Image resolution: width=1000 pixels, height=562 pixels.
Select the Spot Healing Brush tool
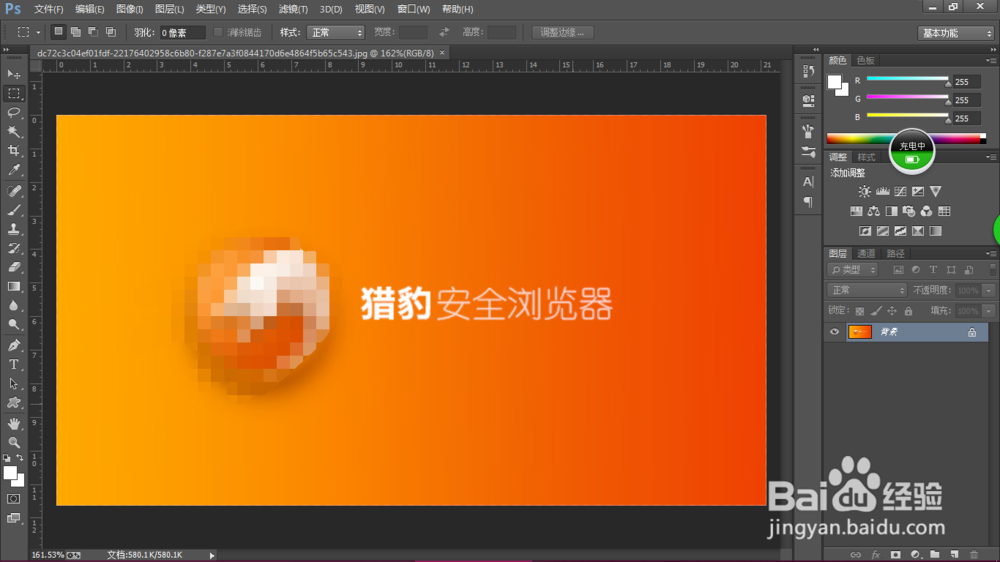coord(13,191)
